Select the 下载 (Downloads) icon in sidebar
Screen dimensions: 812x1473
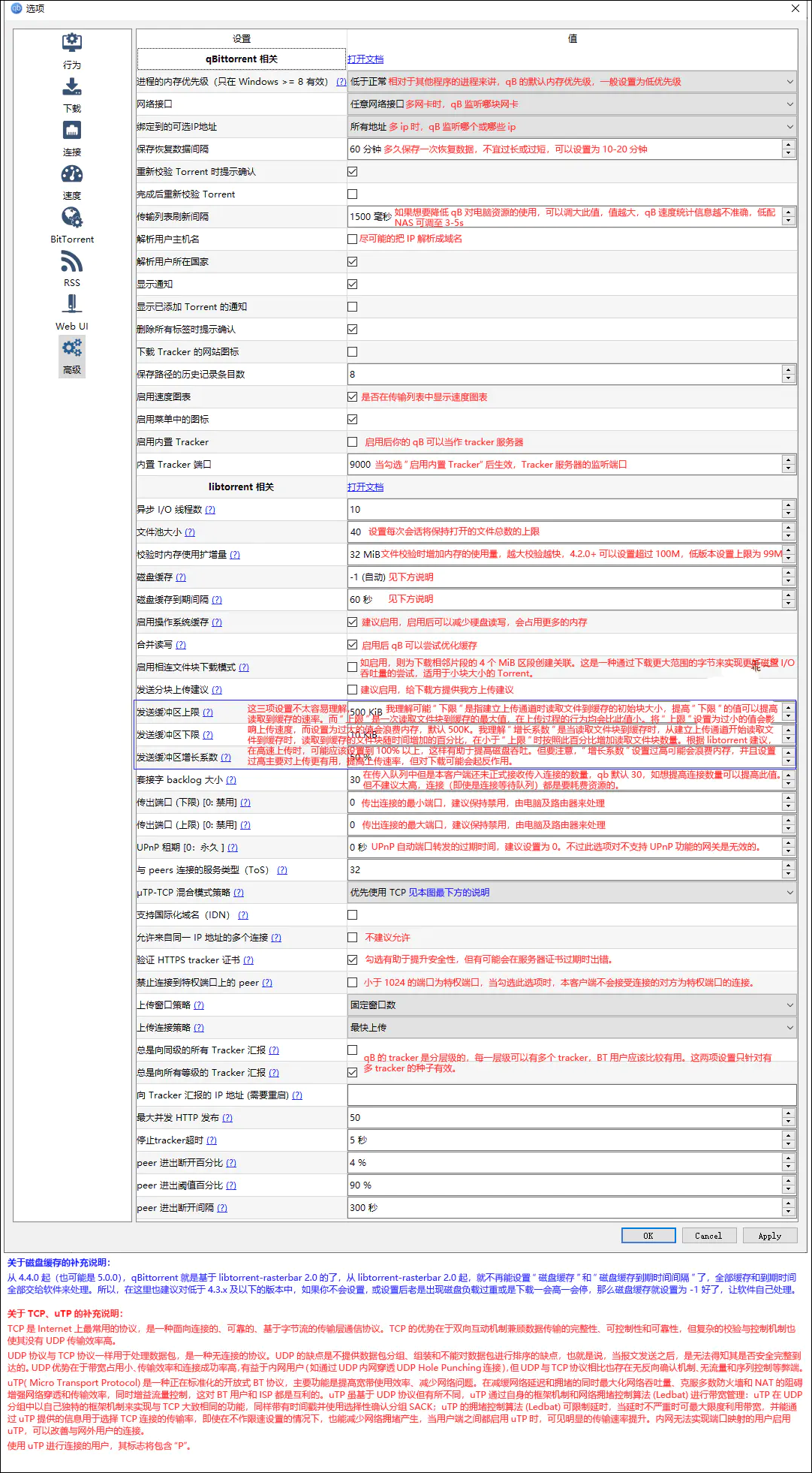click(72, 87)
